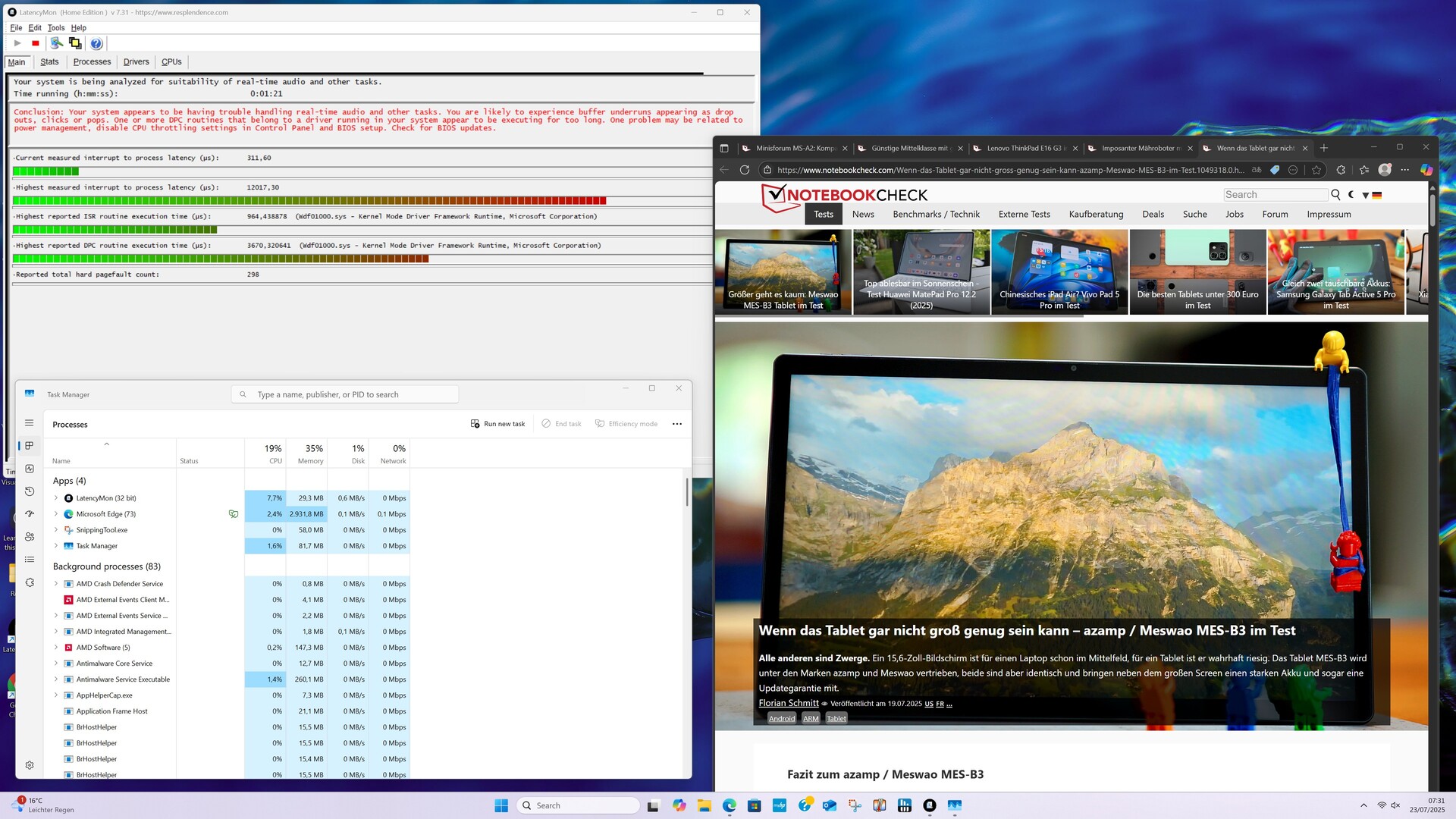
Task: Open Startup apps in Task Manager sidebar
Action: 30,514
